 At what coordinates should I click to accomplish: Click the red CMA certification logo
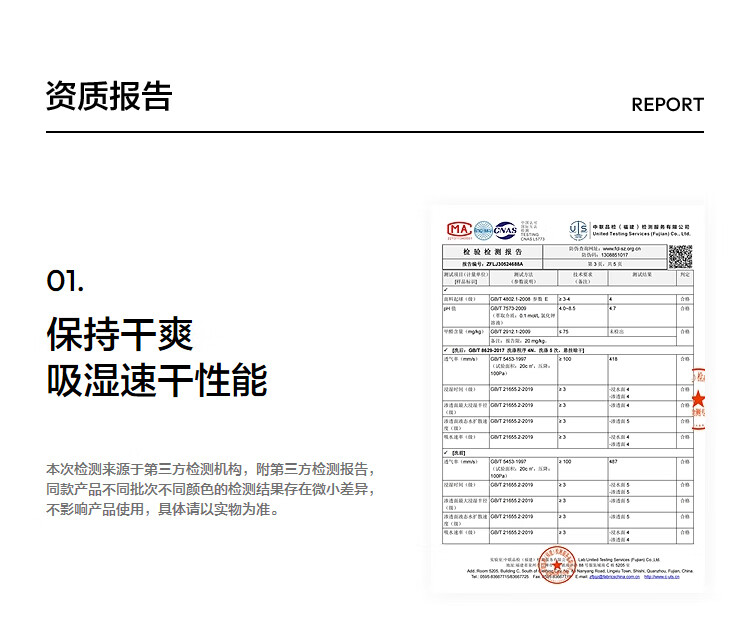(459, 230)
